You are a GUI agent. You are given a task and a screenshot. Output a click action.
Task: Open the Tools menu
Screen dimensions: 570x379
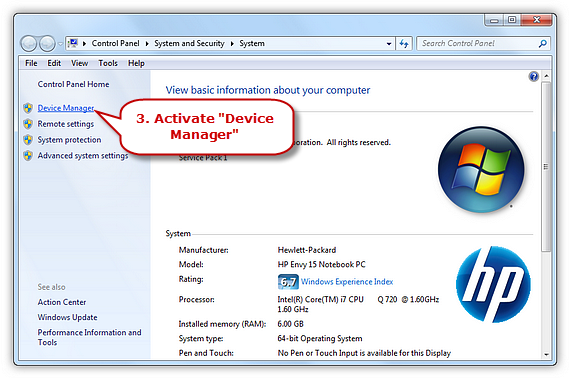click(108, 63)
